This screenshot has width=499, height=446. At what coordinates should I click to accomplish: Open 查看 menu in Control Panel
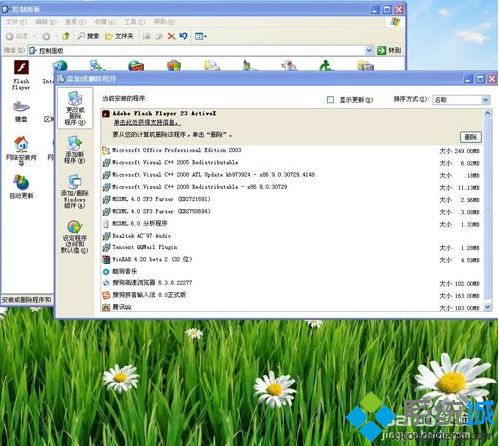[x=75, y=22]
